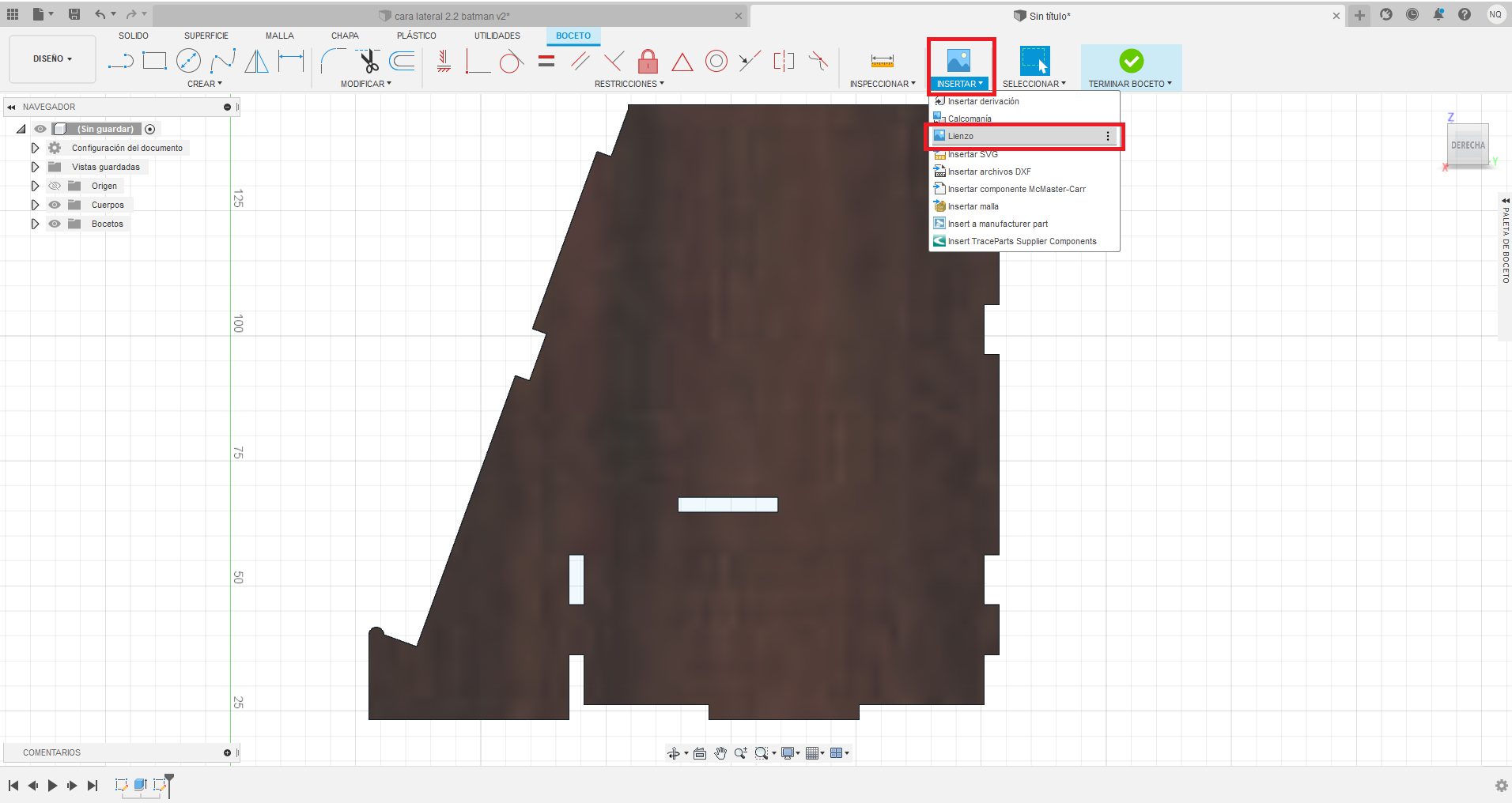Image resolution: width=1512 pixels, height=803 pixels.
Task: Apply the Tangent constraint
Action: (x=512, y=61)
